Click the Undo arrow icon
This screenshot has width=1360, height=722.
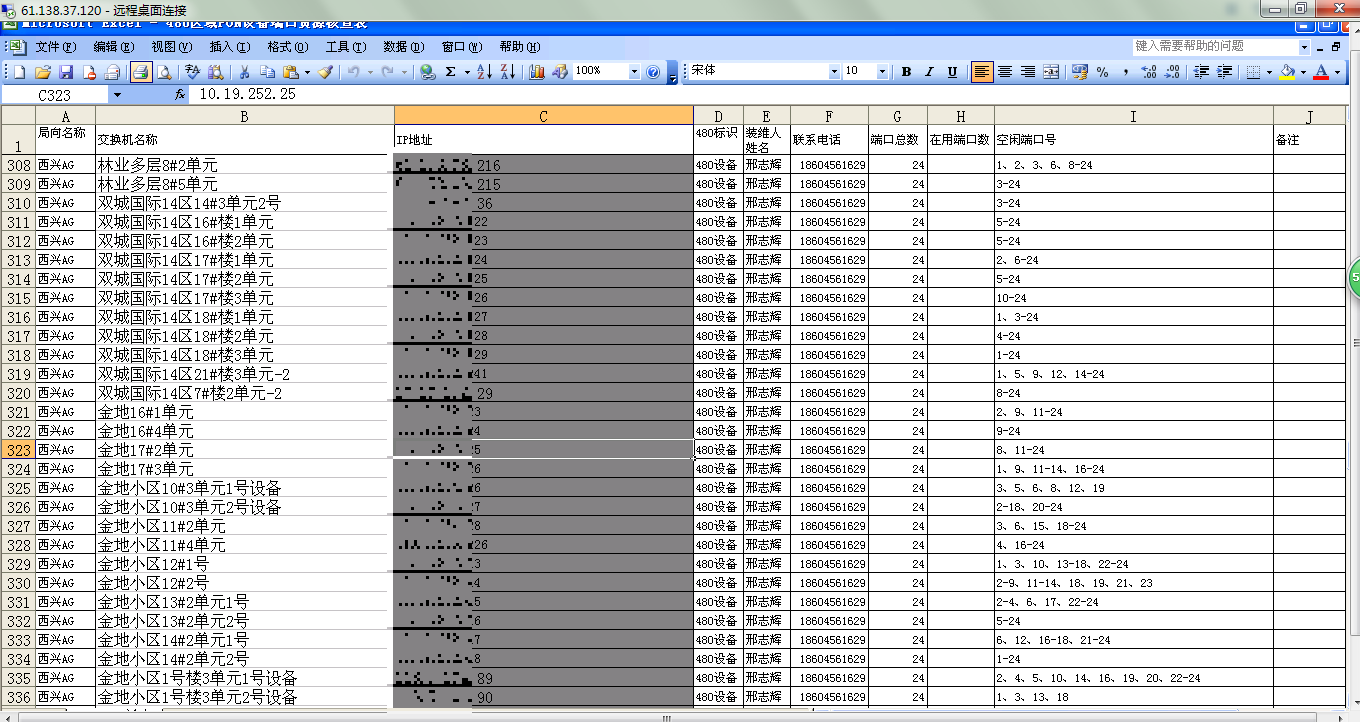click(x=353, y=72)
